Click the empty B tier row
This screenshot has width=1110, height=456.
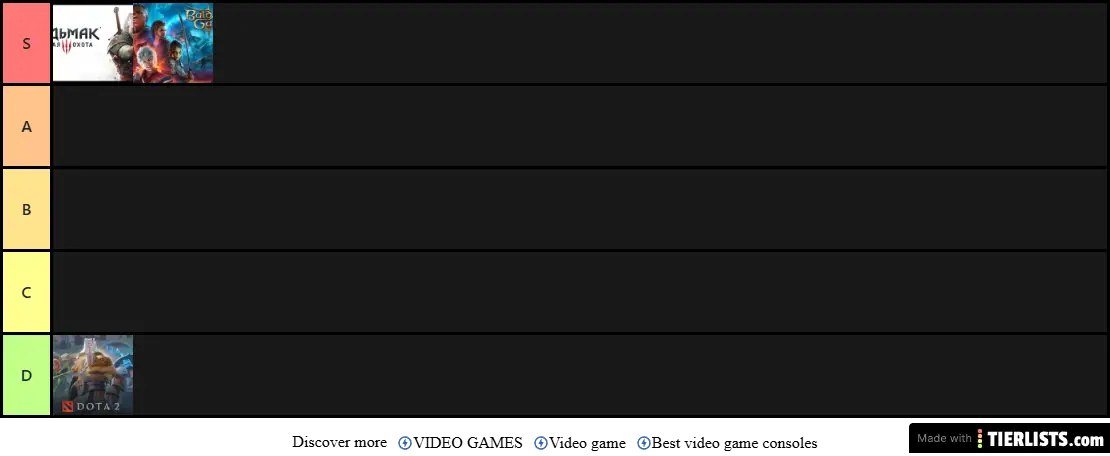(x=578, y=209)
